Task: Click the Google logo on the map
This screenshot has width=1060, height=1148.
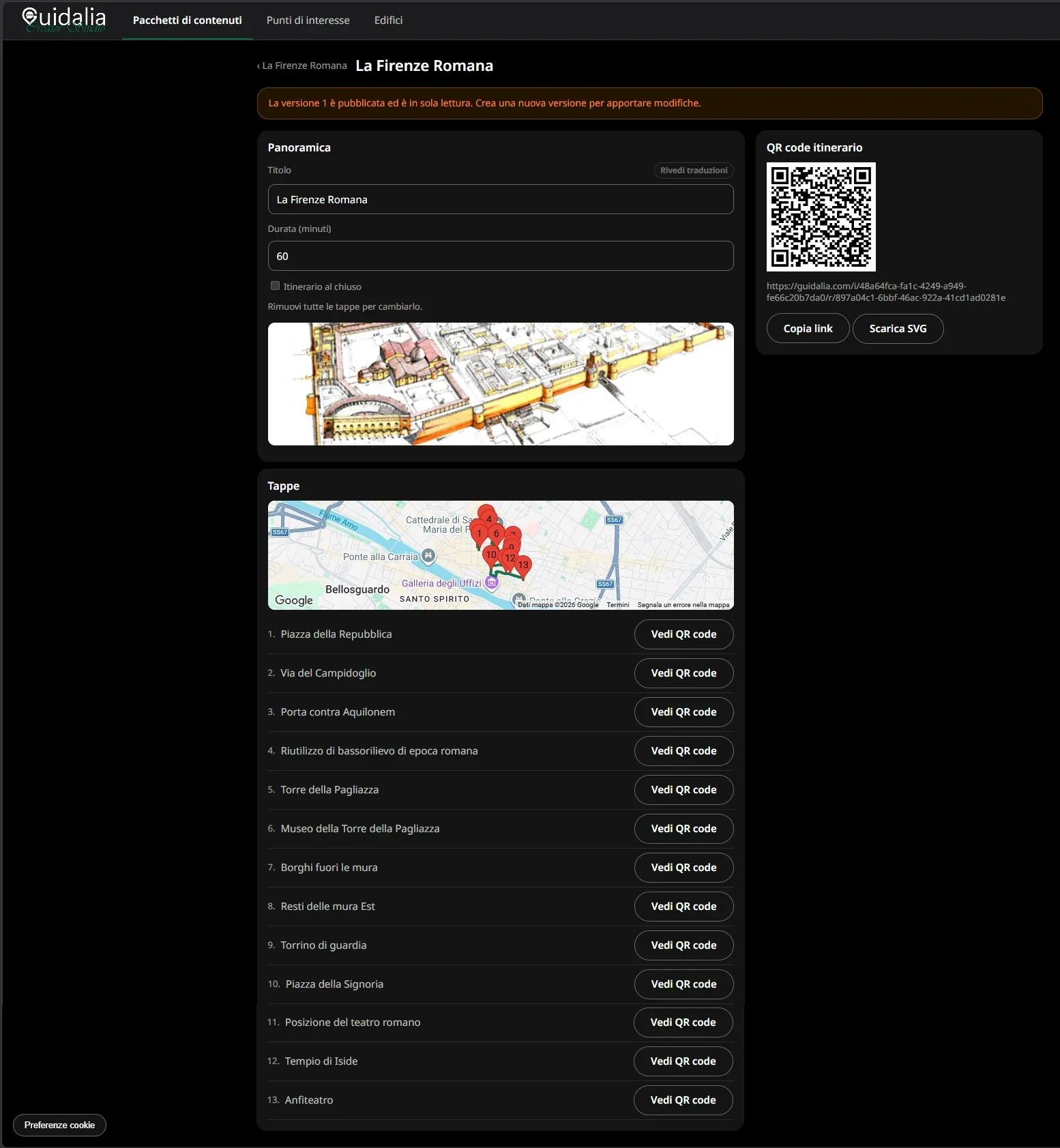Action: 294,600
